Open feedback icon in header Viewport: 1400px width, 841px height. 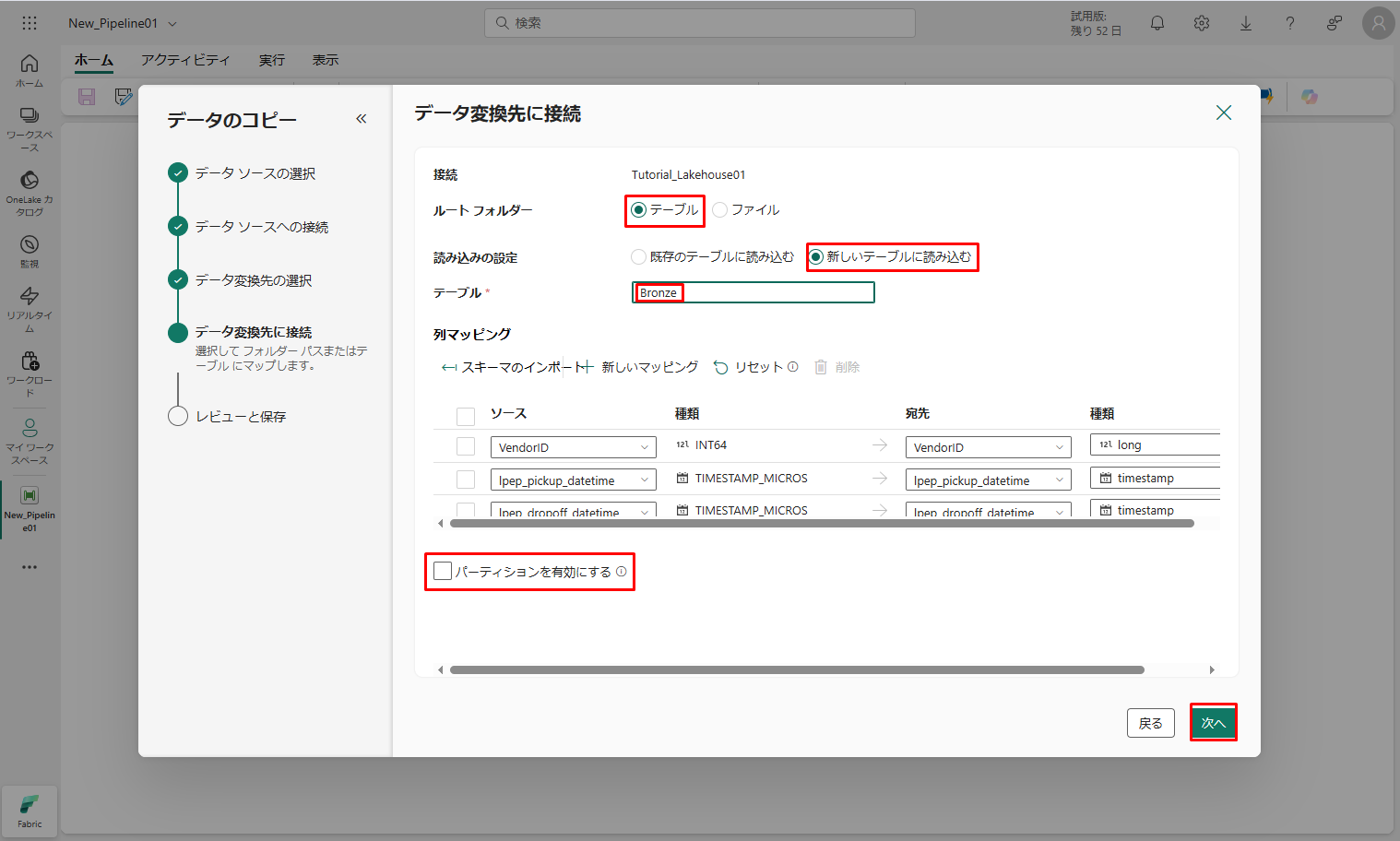(1335, 23)
